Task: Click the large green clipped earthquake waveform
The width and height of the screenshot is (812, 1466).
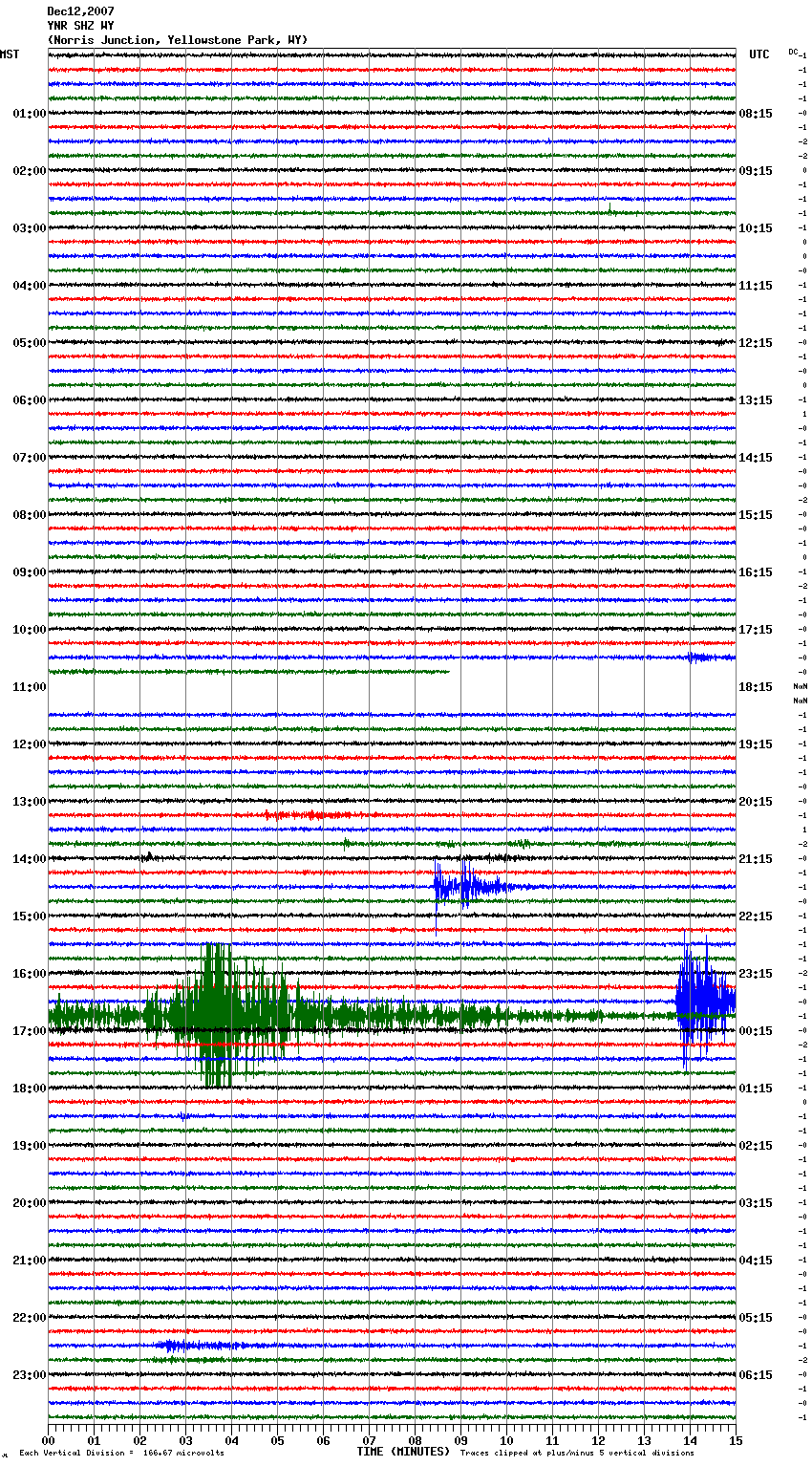Action: (x=218, y=1015)
